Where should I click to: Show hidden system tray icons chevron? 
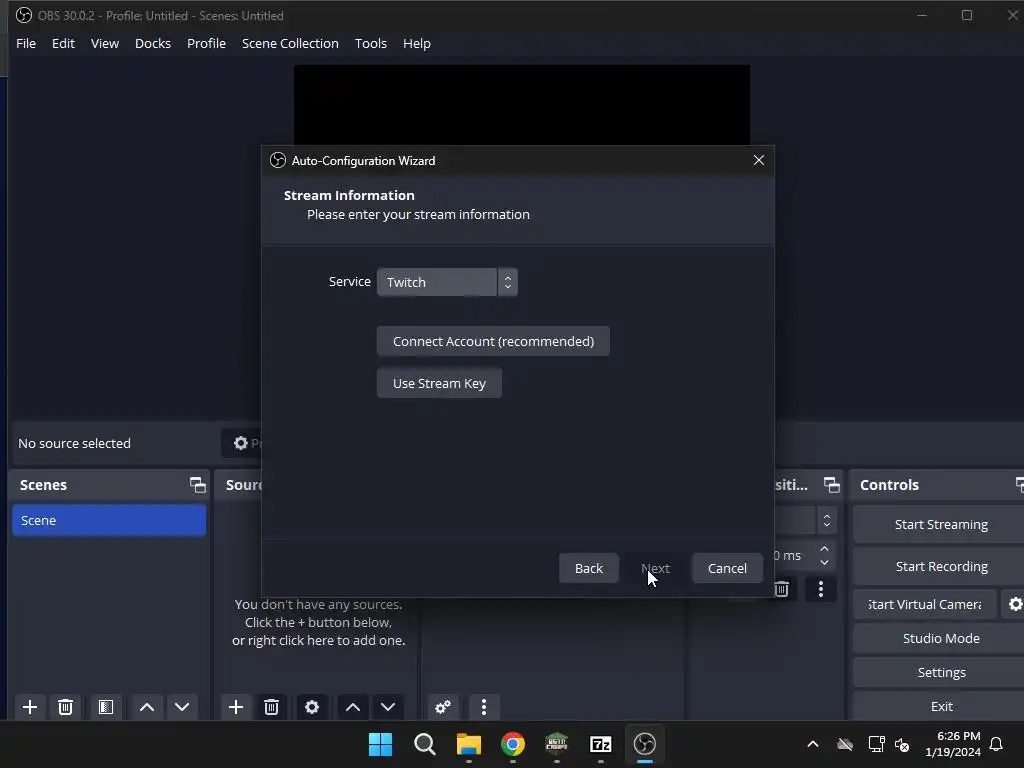point(812,744)
